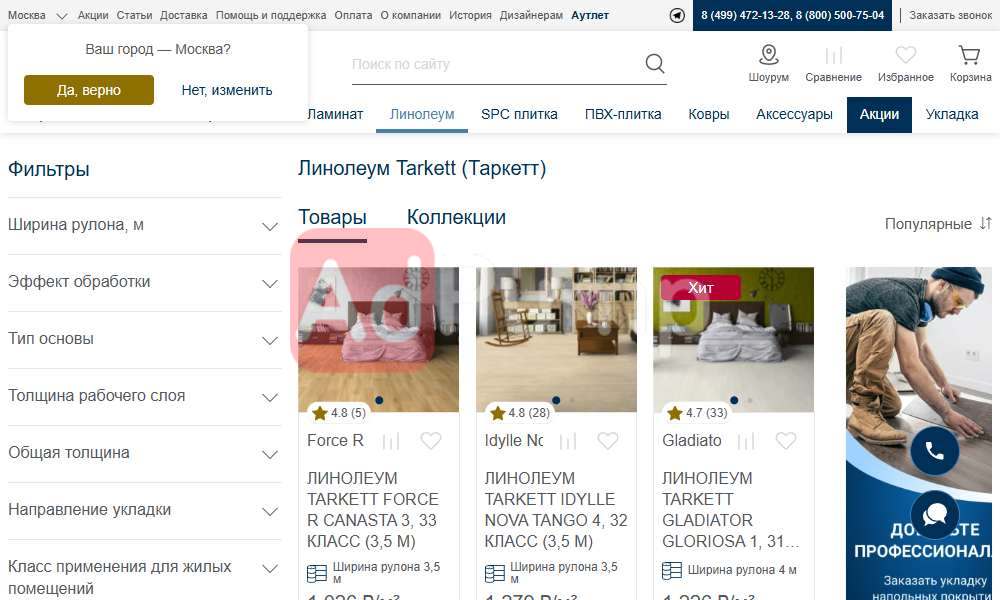Open the Оплата top link
The height and width of the screenshot is (600, 1000).
[x=353, y=15]
